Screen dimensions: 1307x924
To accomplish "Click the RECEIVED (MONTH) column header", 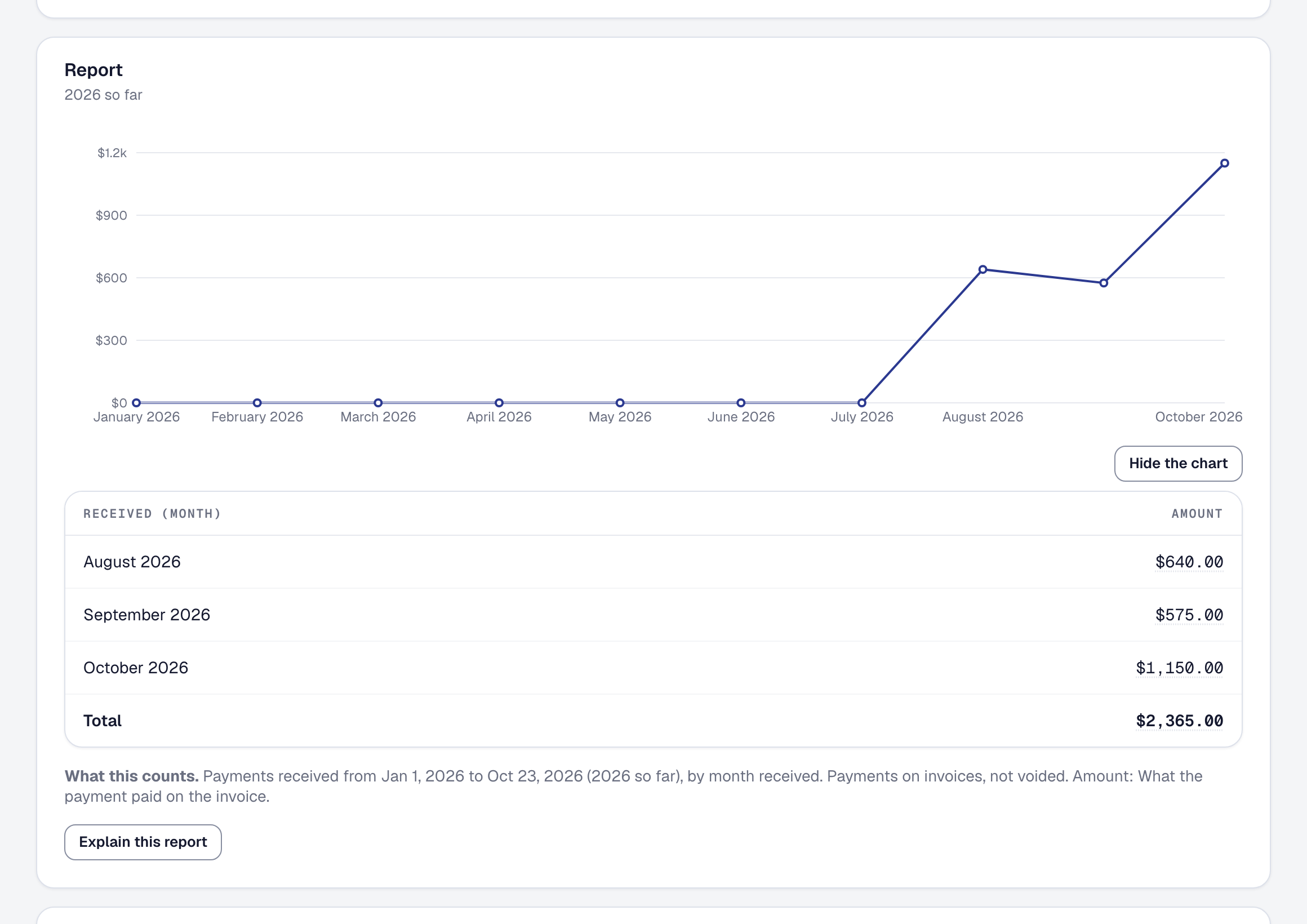I will coord(152,513).
